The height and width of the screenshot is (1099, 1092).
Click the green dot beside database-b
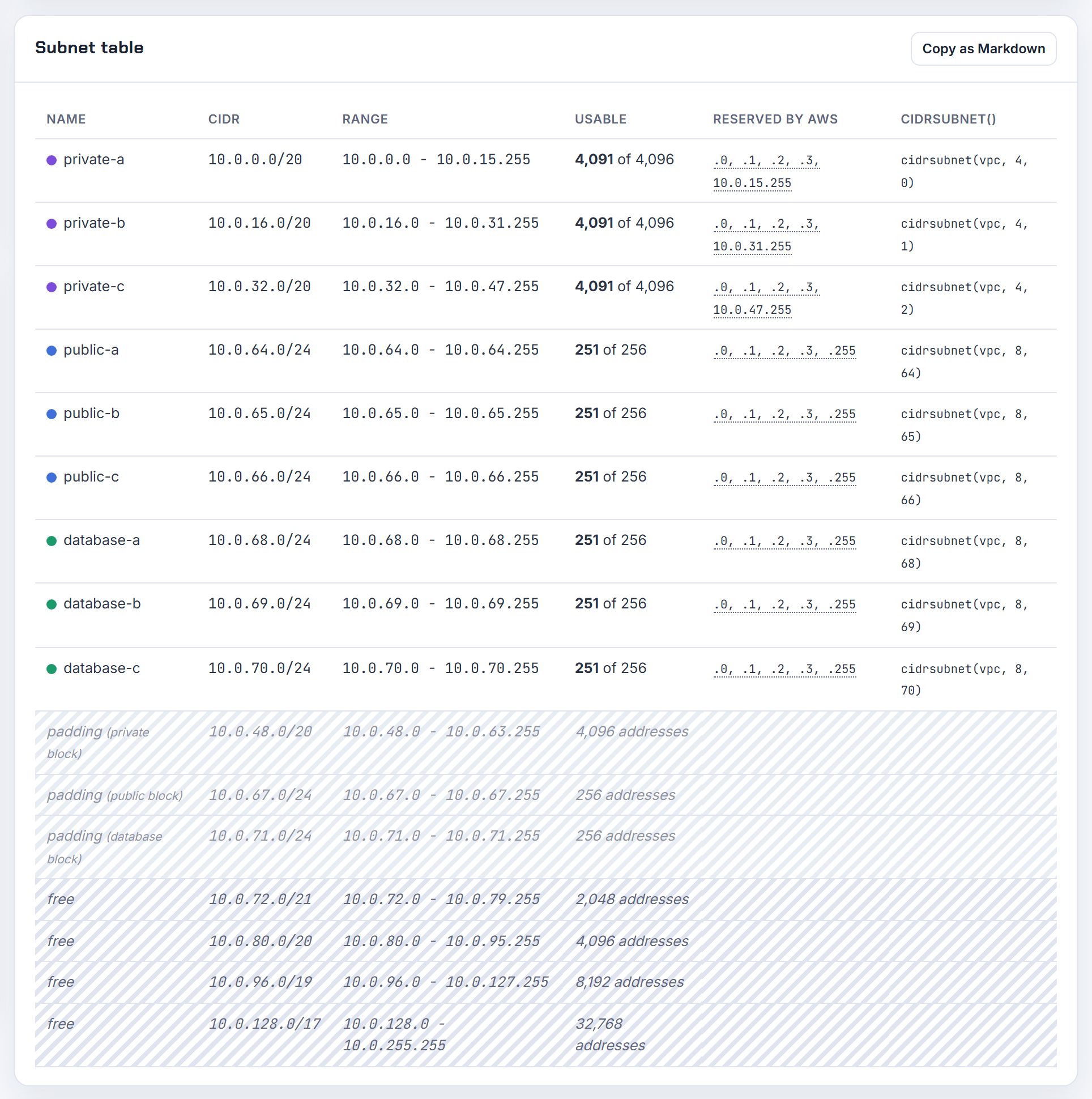pyautogui.click(x=51, y=604)
